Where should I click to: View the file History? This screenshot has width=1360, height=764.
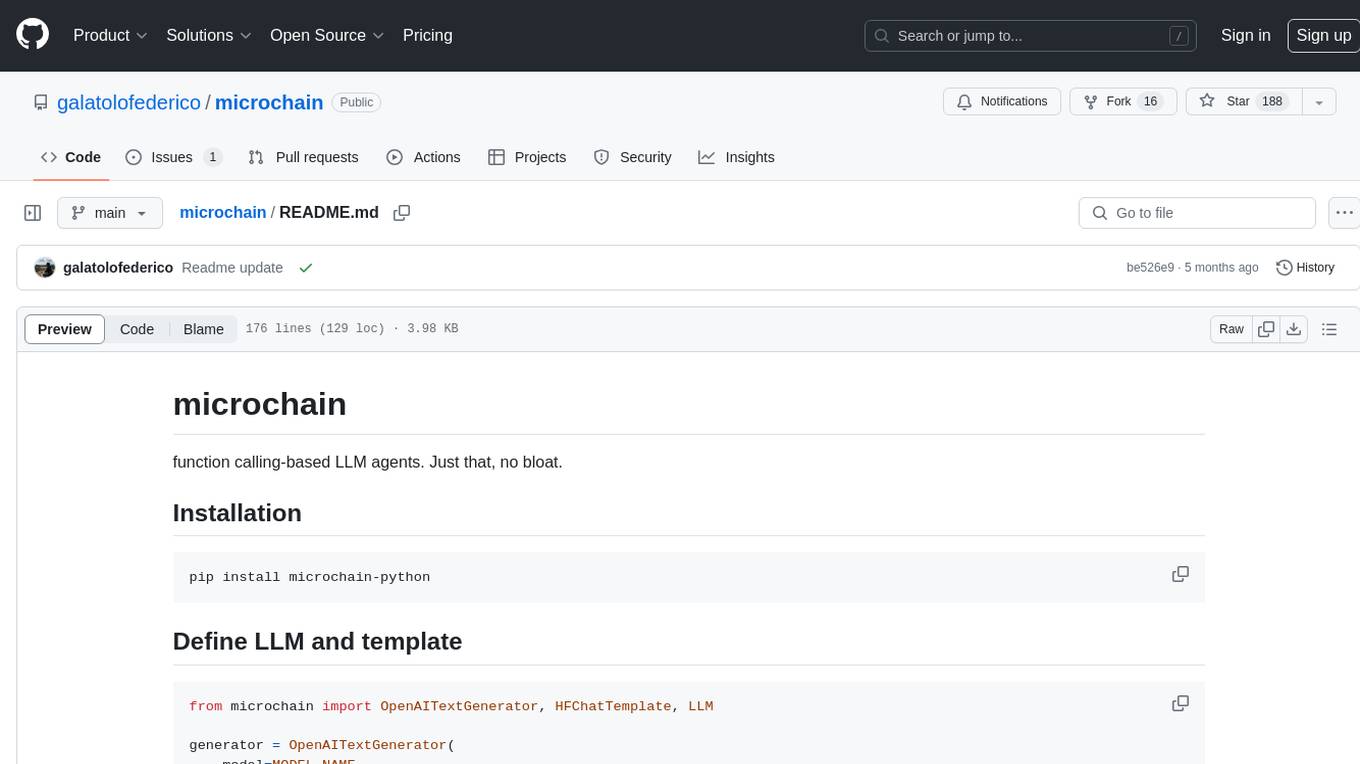pos(1306,268)
